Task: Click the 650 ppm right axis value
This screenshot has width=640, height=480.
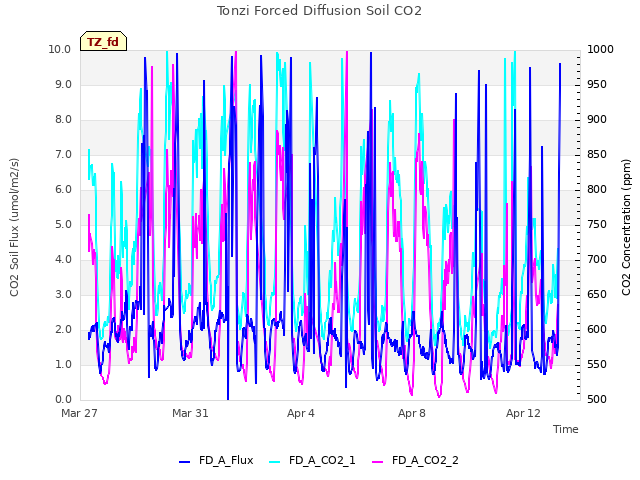Action: click(x=597, y=295)
